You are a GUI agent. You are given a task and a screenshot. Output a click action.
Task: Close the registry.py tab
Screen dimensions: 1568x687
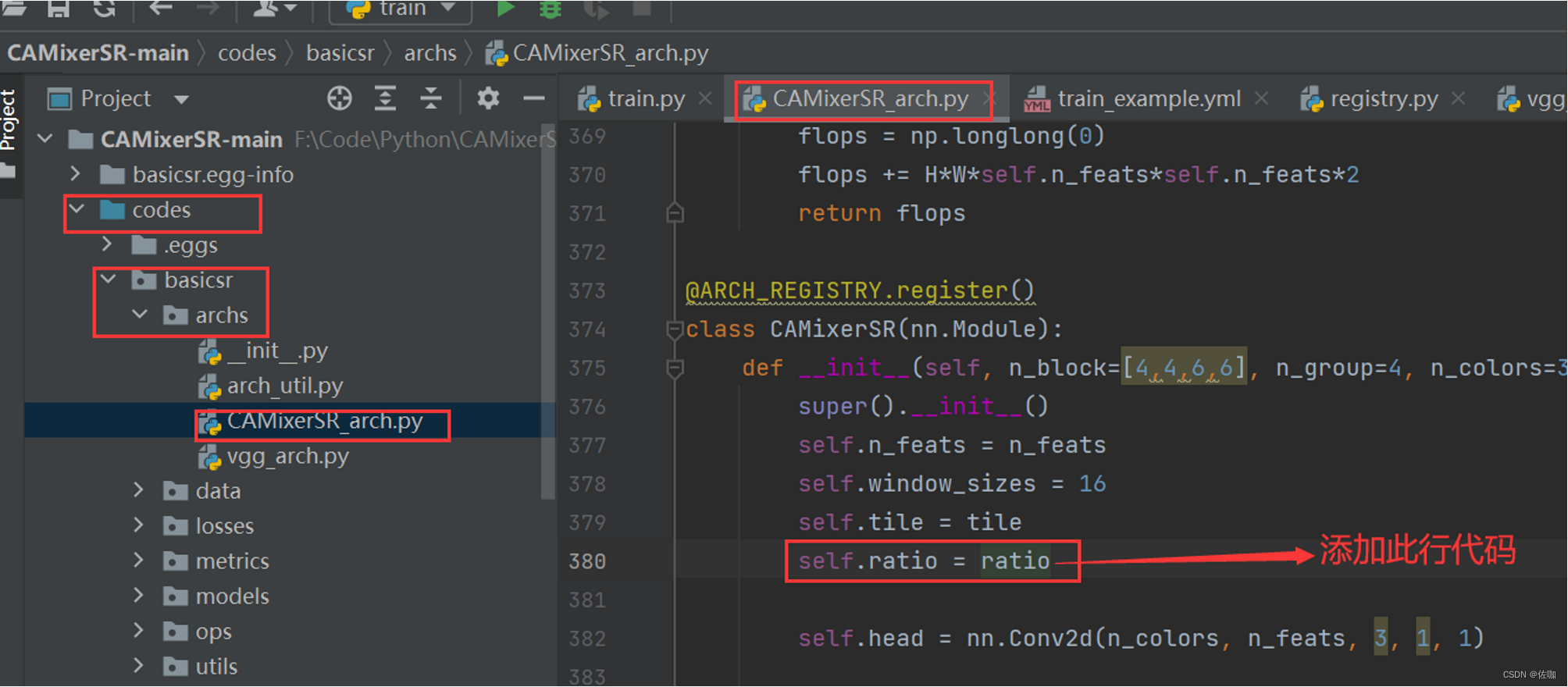pyautogui.click(x=1458, y=98)
